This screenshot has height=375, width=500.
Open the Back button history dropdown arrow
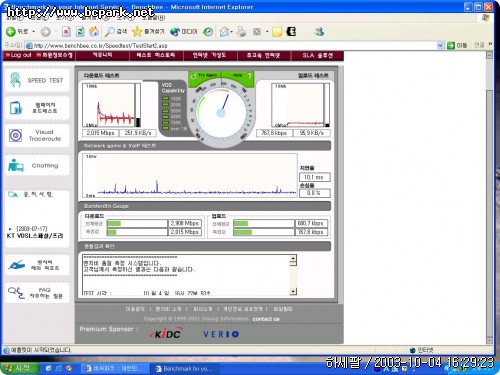click(x=33, y=32)
